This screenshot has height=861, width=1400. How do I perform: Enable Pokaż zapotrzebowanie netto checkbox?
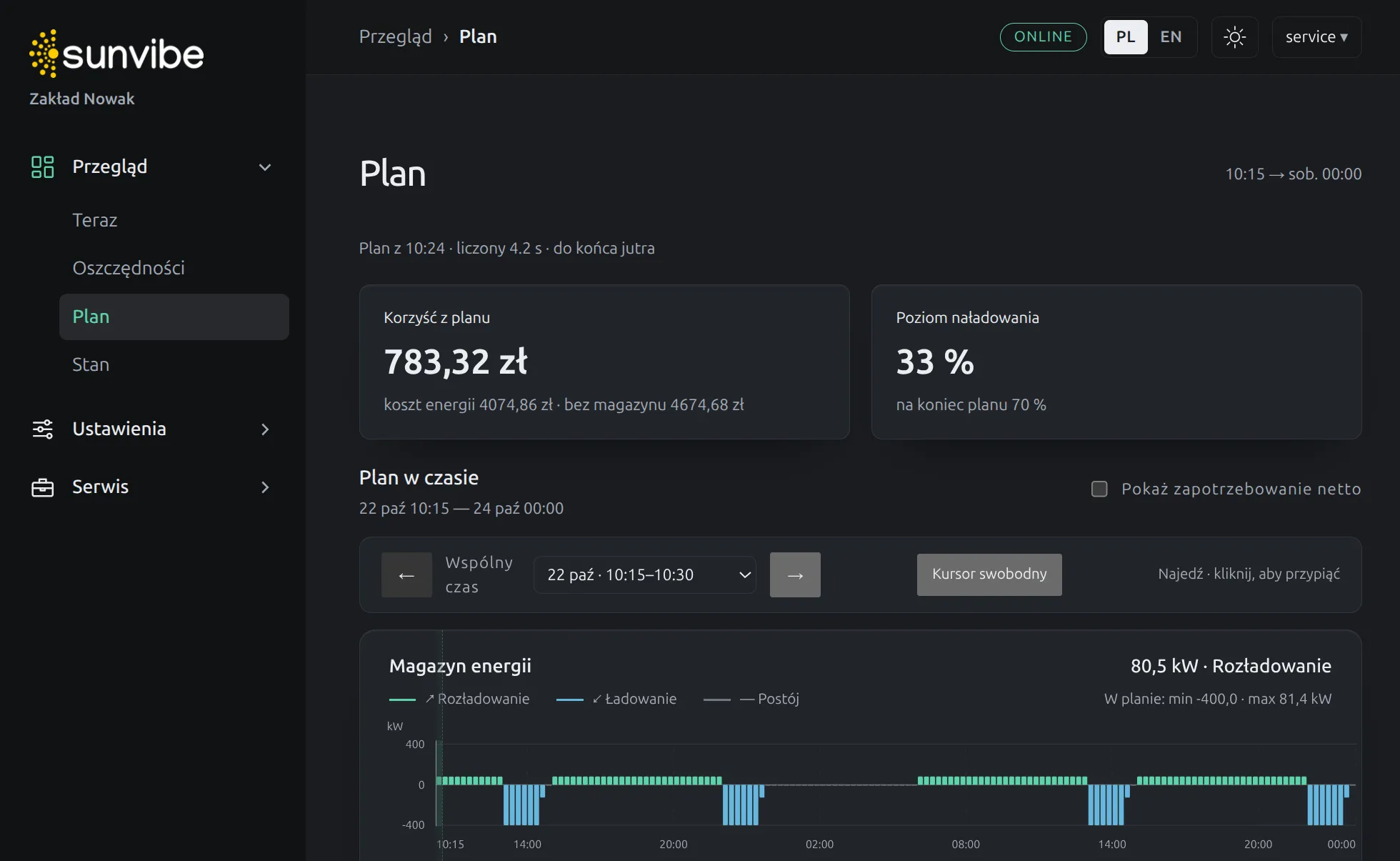pyautogui.click(x=1099, y=489)
